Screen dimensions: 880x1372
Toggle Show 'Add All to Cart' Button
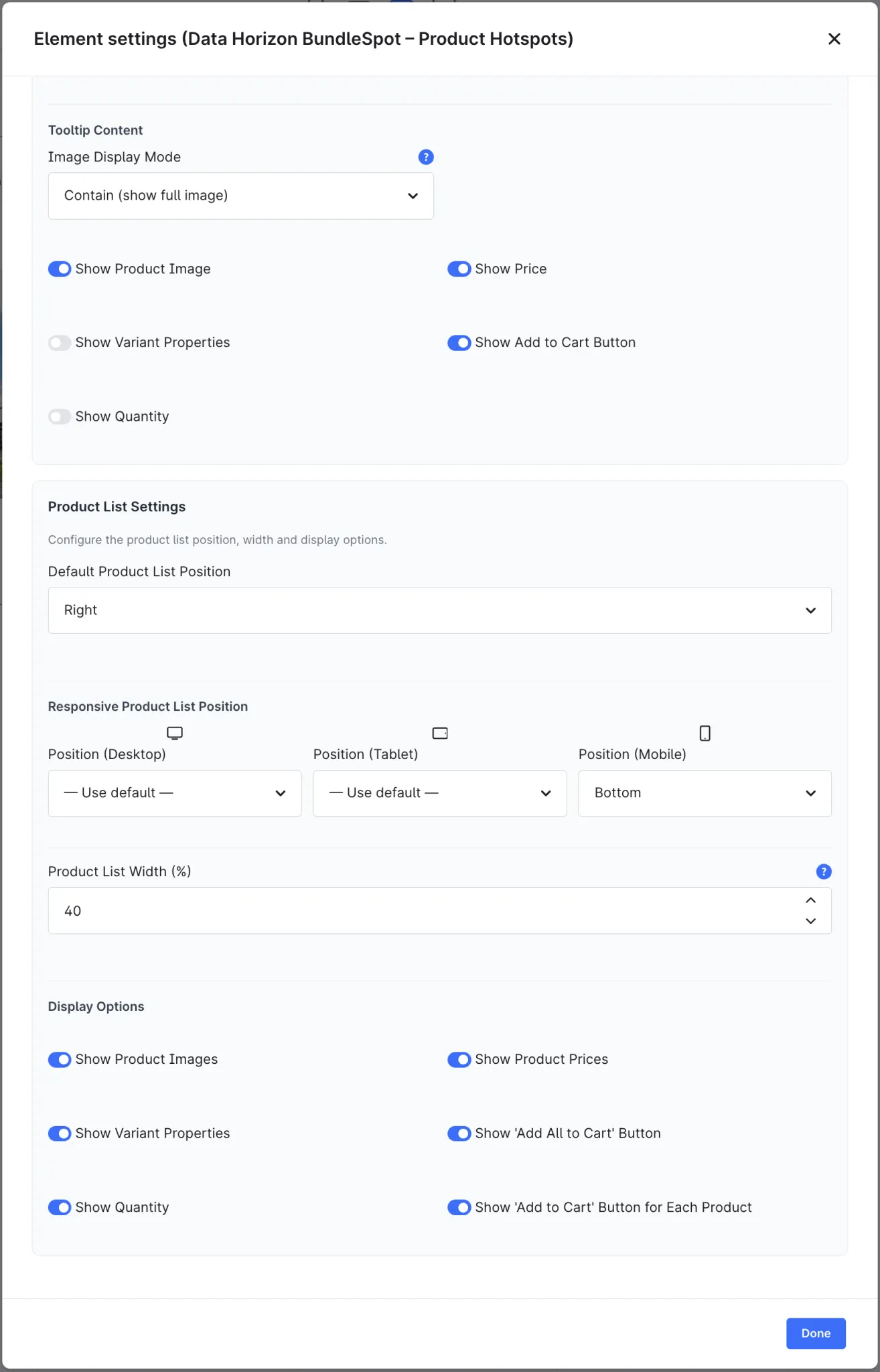click(459, 1134)
